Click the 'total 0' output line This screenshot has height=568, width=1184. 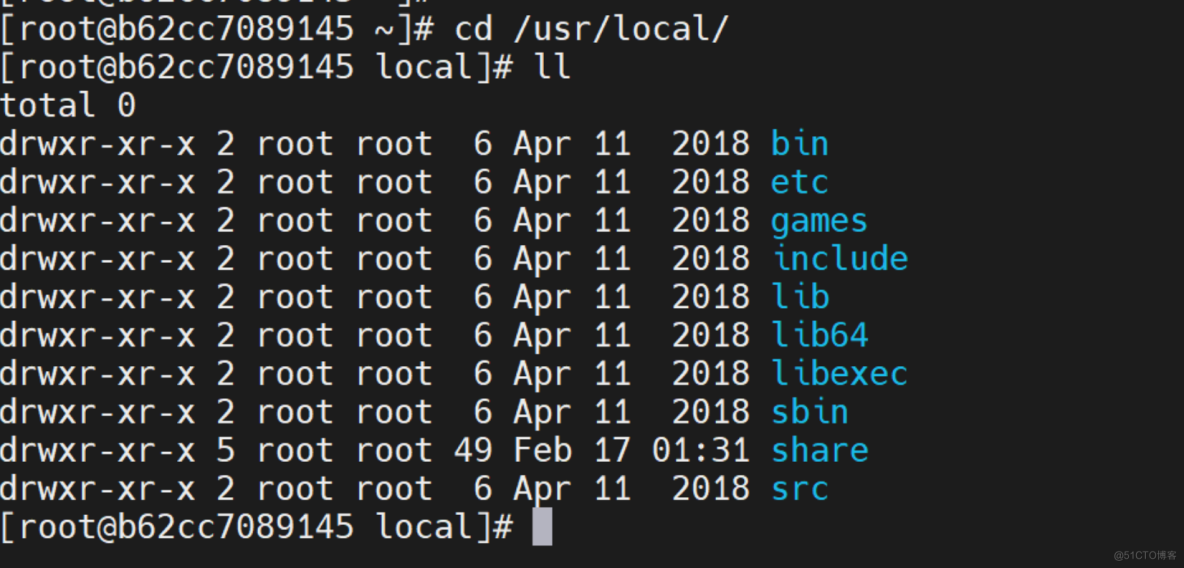point(68,106)
